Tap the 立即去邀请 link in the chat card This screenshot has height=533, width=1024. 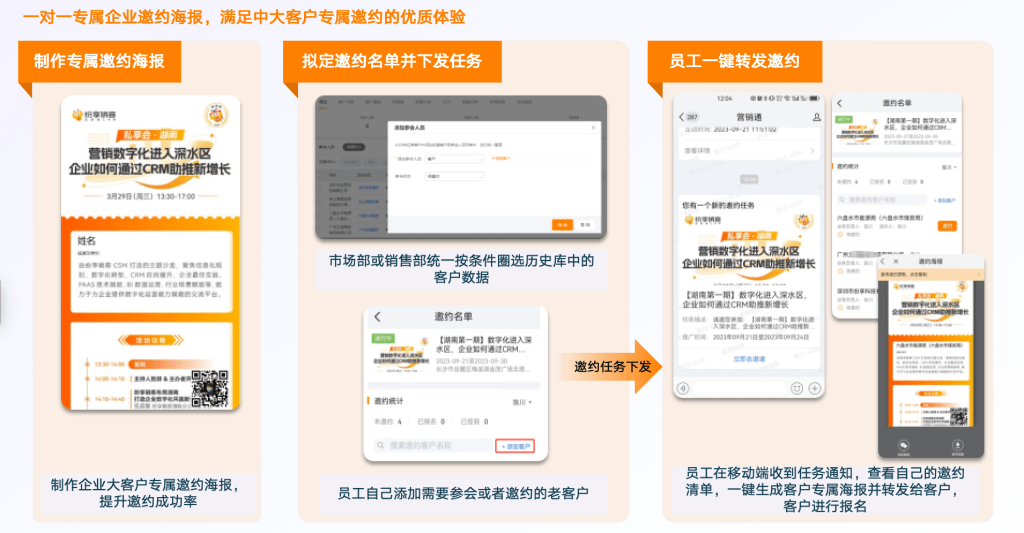(x=749, y=358)
